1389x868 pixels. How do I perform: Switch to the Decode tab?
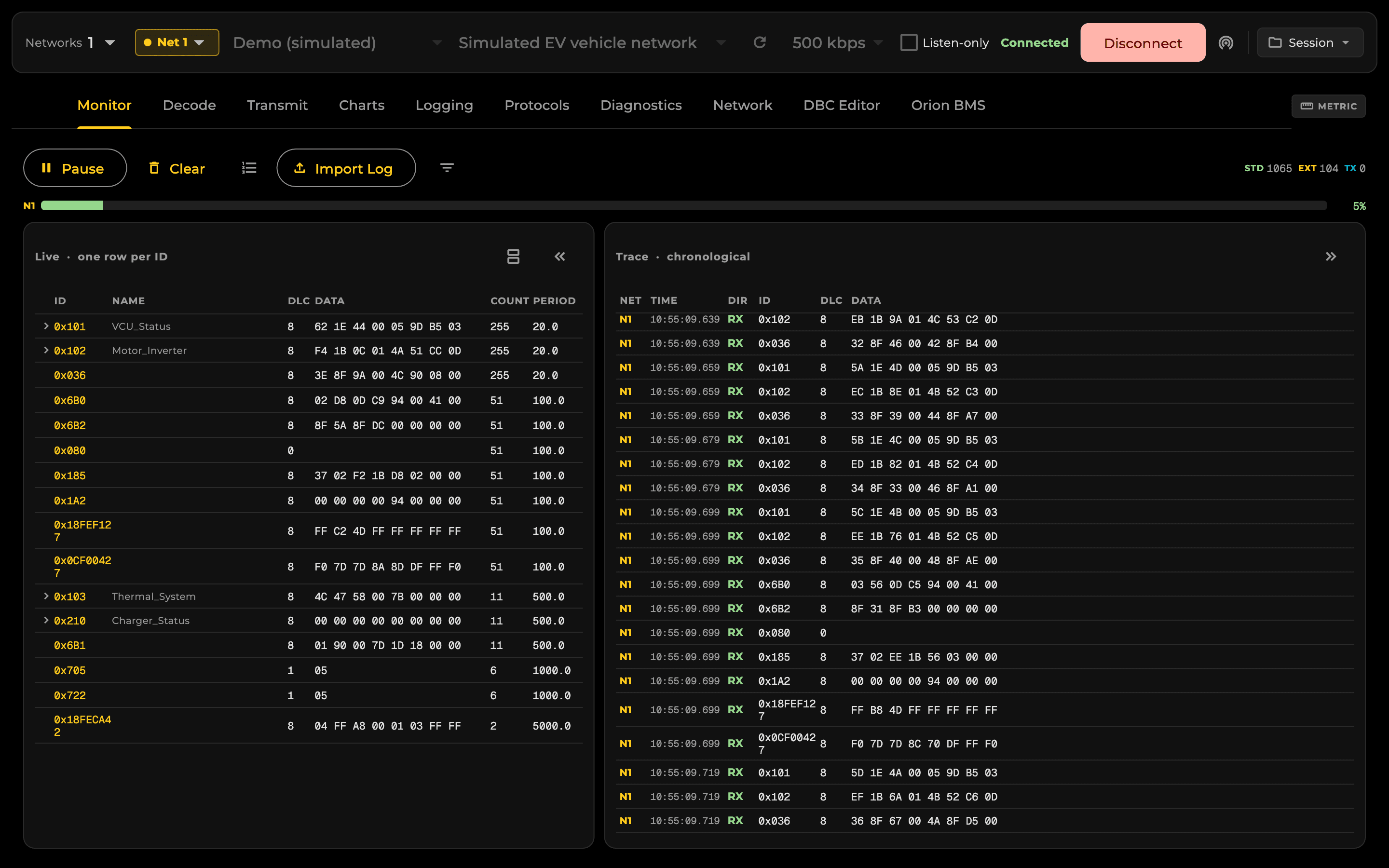click(x=189, y=106)
